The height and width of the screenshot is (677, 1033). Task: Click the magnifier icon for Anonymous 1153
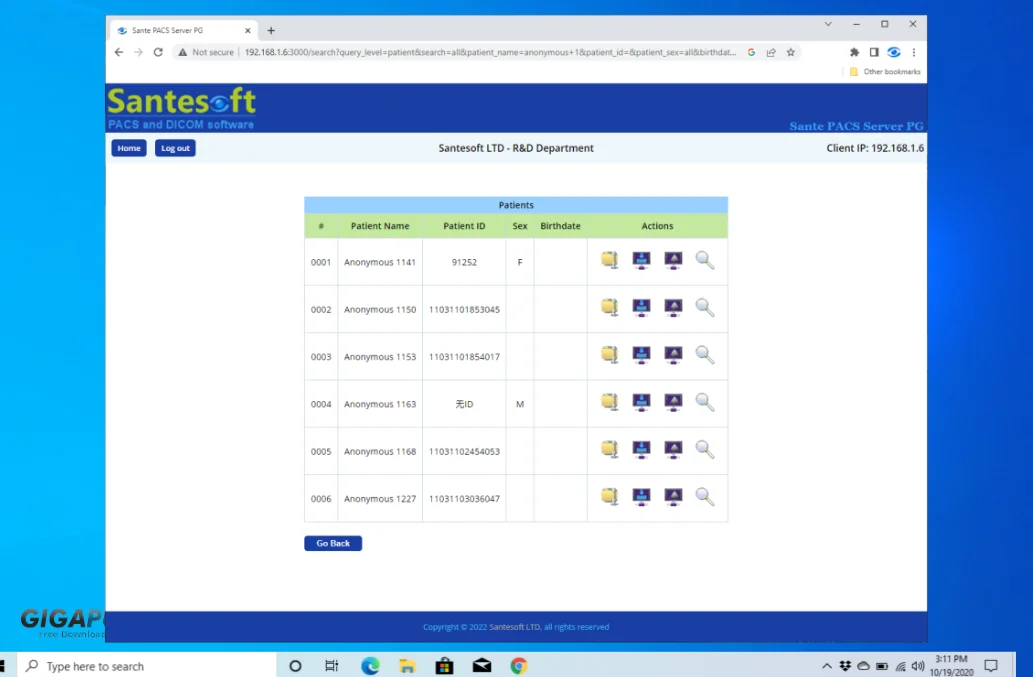pyautogui.click(x=704, y=355)
